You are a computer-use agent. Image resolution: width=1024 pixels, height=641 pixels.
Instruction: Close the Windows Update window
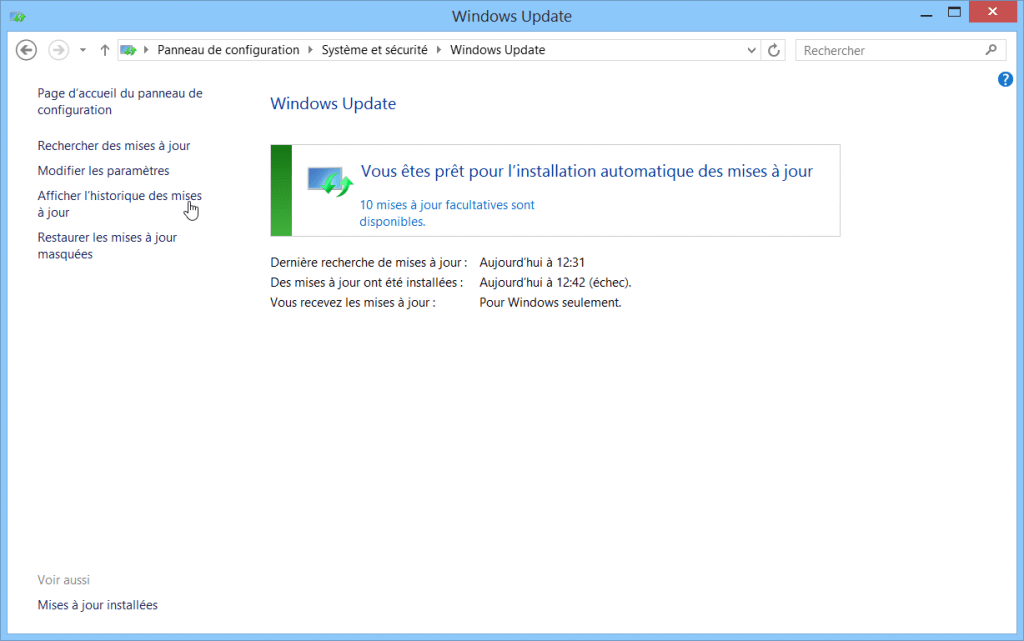pos(993,12)
